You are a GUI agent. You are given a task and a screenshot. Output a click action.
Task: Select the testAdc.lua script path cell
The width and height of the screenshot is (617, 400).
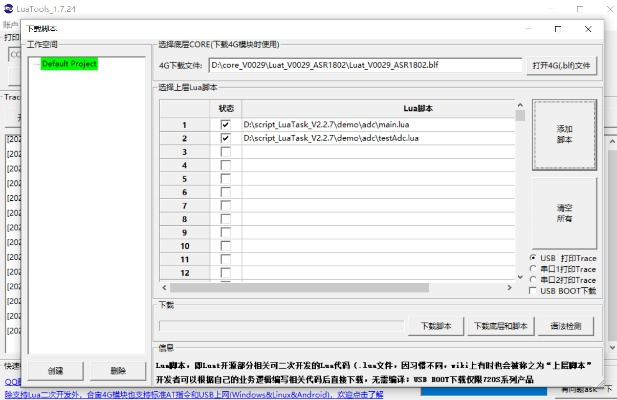(378, 138)
